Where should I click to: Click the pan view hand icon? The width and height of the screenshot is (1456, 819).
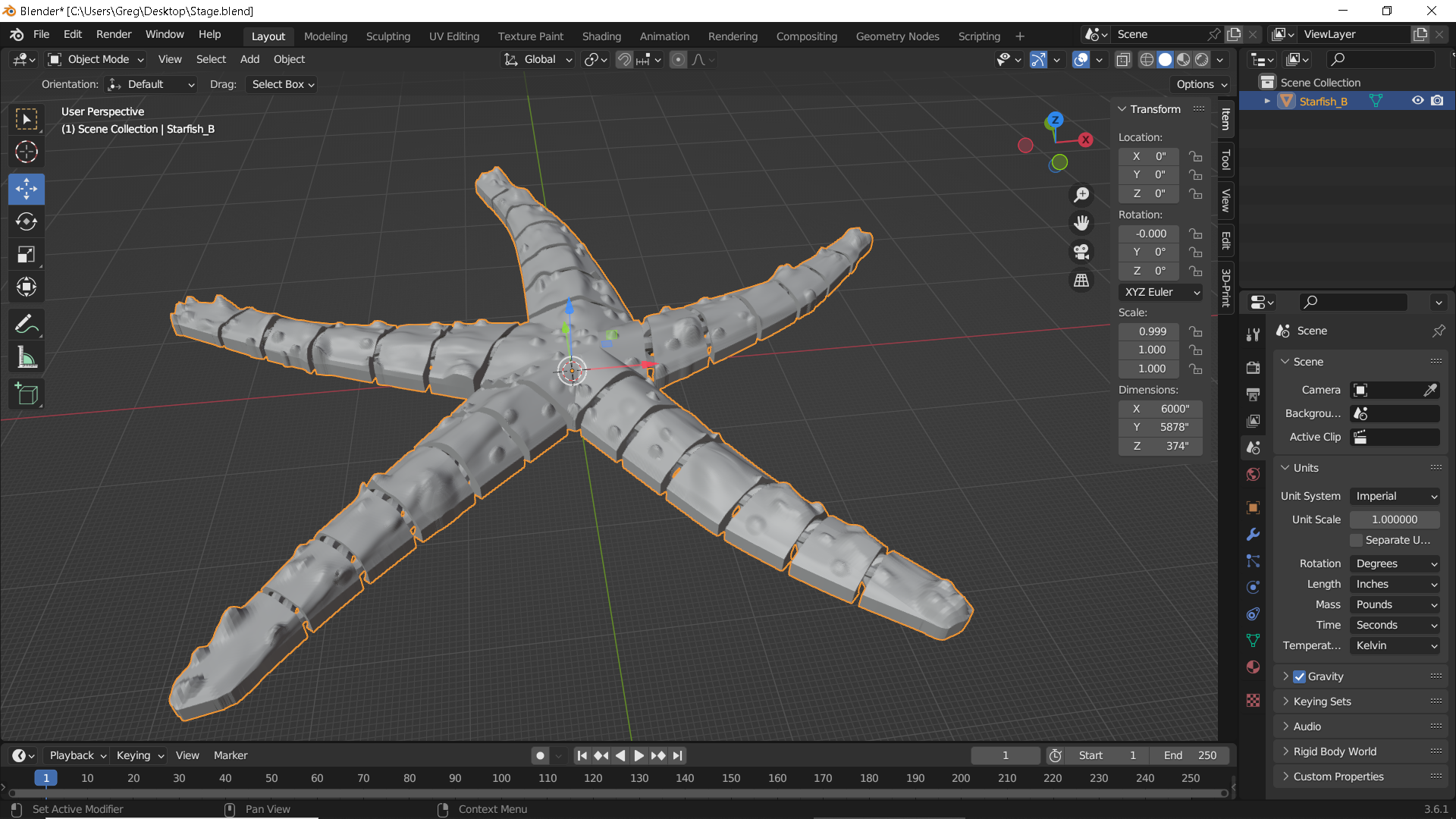click(1081, 223)
